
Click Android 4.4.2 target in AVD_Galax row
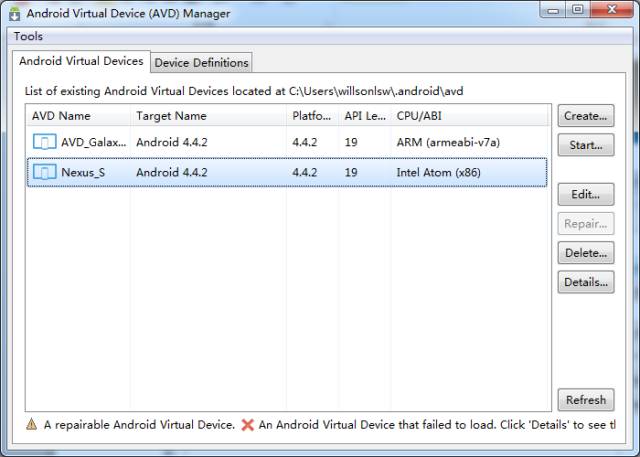172,142
